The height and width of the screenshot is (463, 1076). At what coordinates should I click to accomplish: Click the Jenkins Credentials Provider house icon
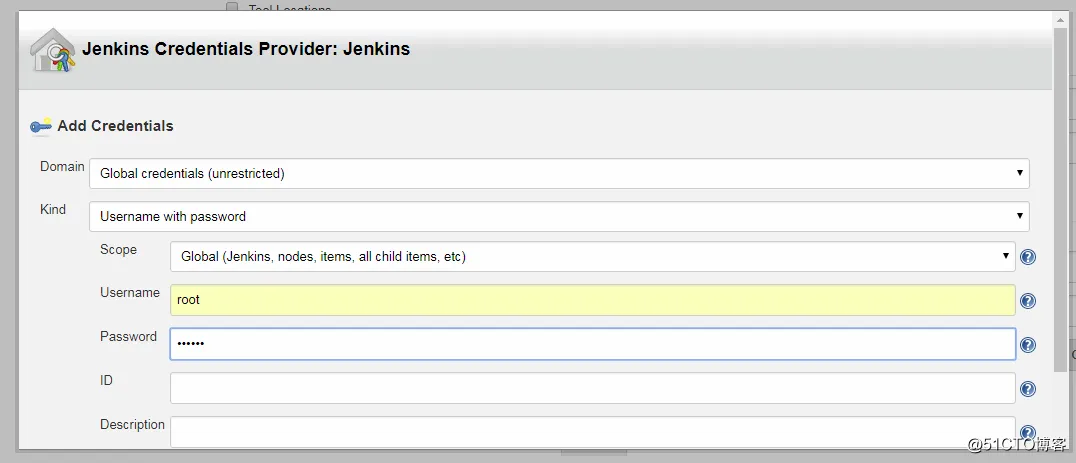pos(52,49)
